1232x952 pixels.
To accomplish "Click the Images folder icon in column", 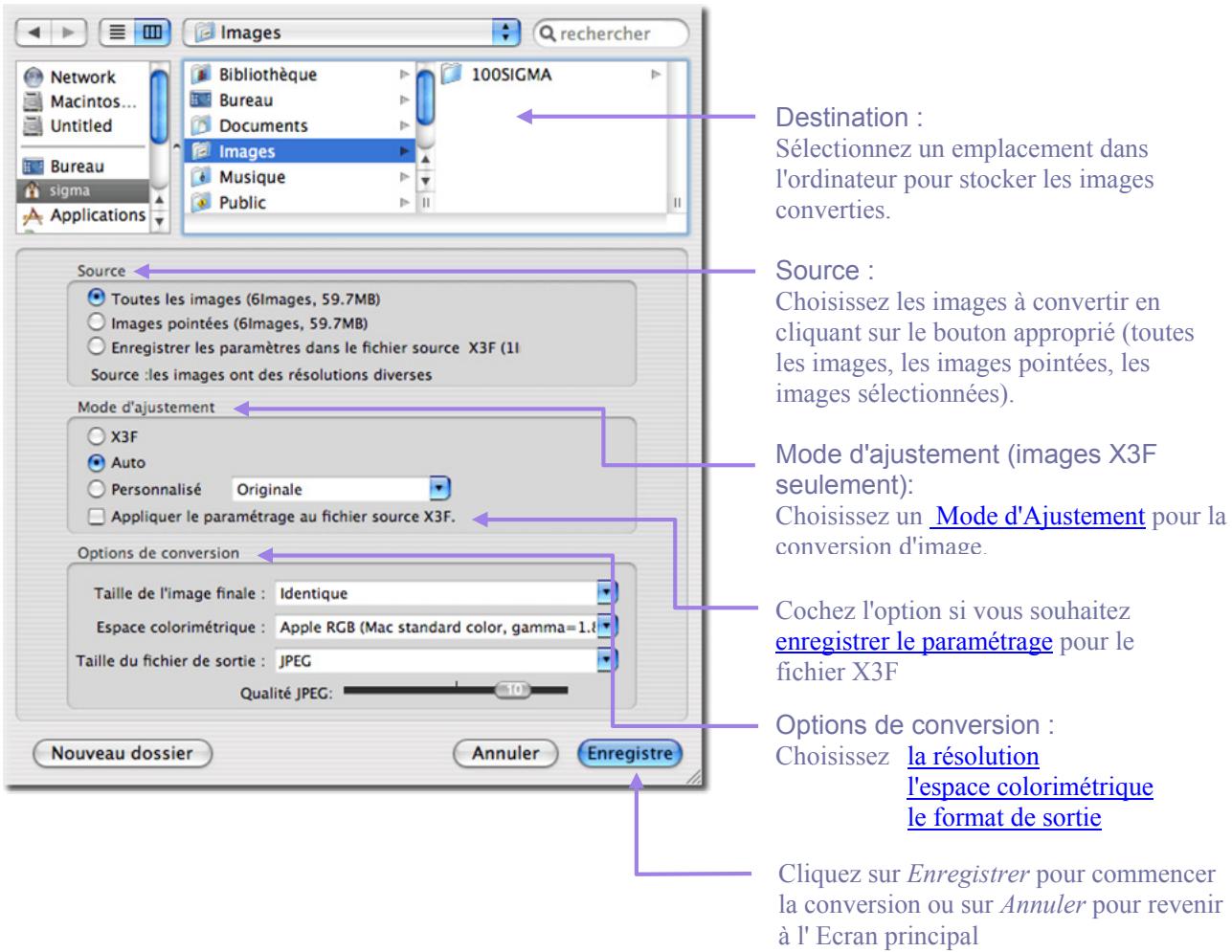I will 200,151.
